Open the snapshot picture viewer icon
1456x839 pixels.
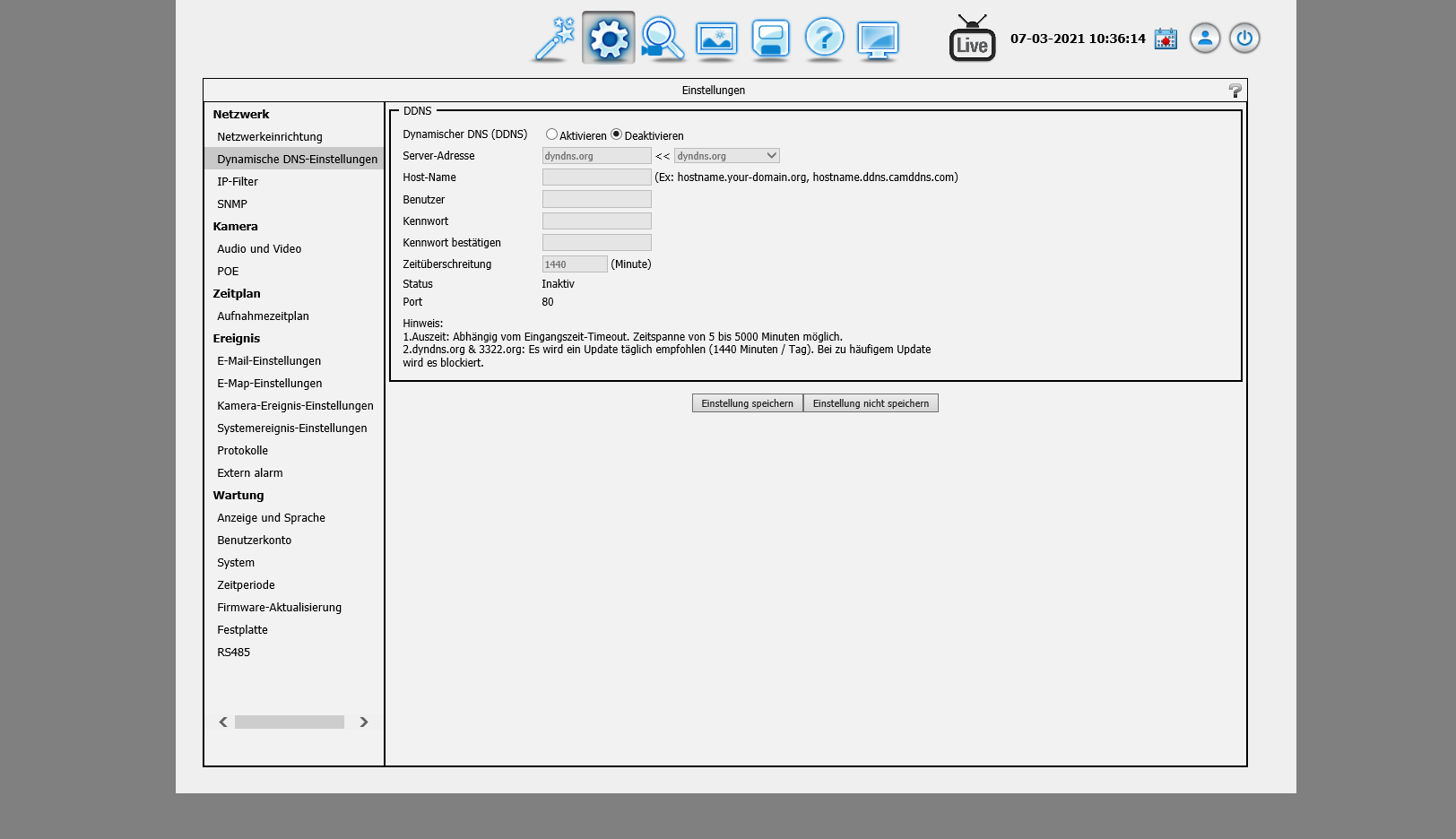click(716, 39)
